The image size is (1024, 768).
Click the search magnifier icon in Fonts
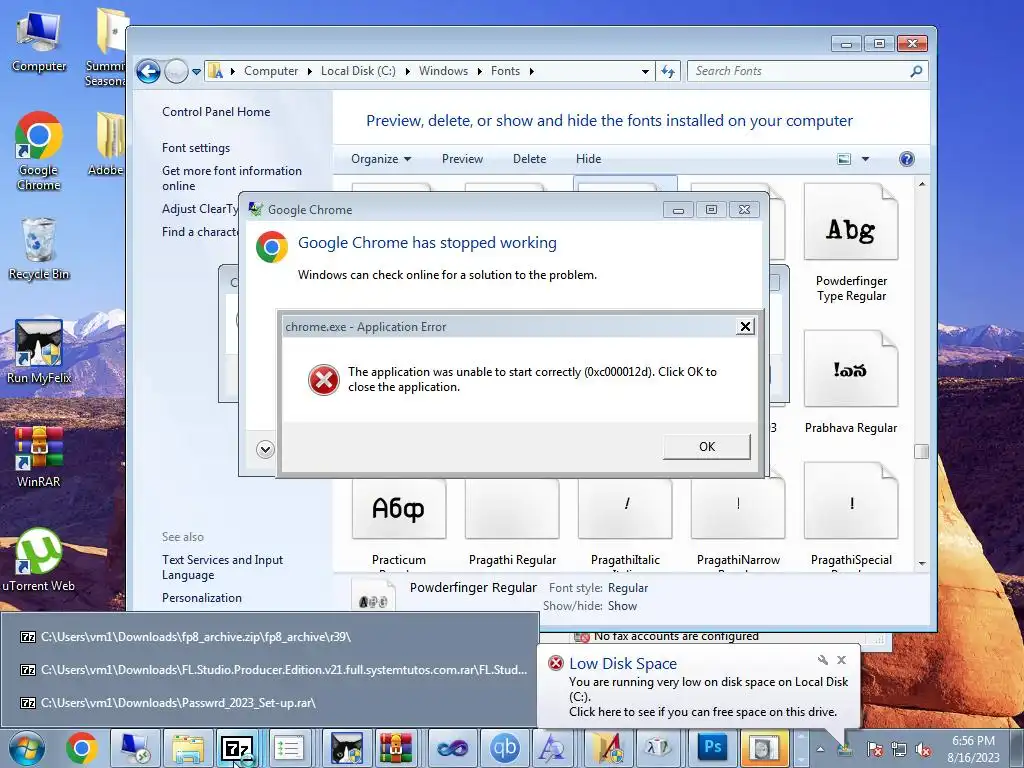point(916,71)
